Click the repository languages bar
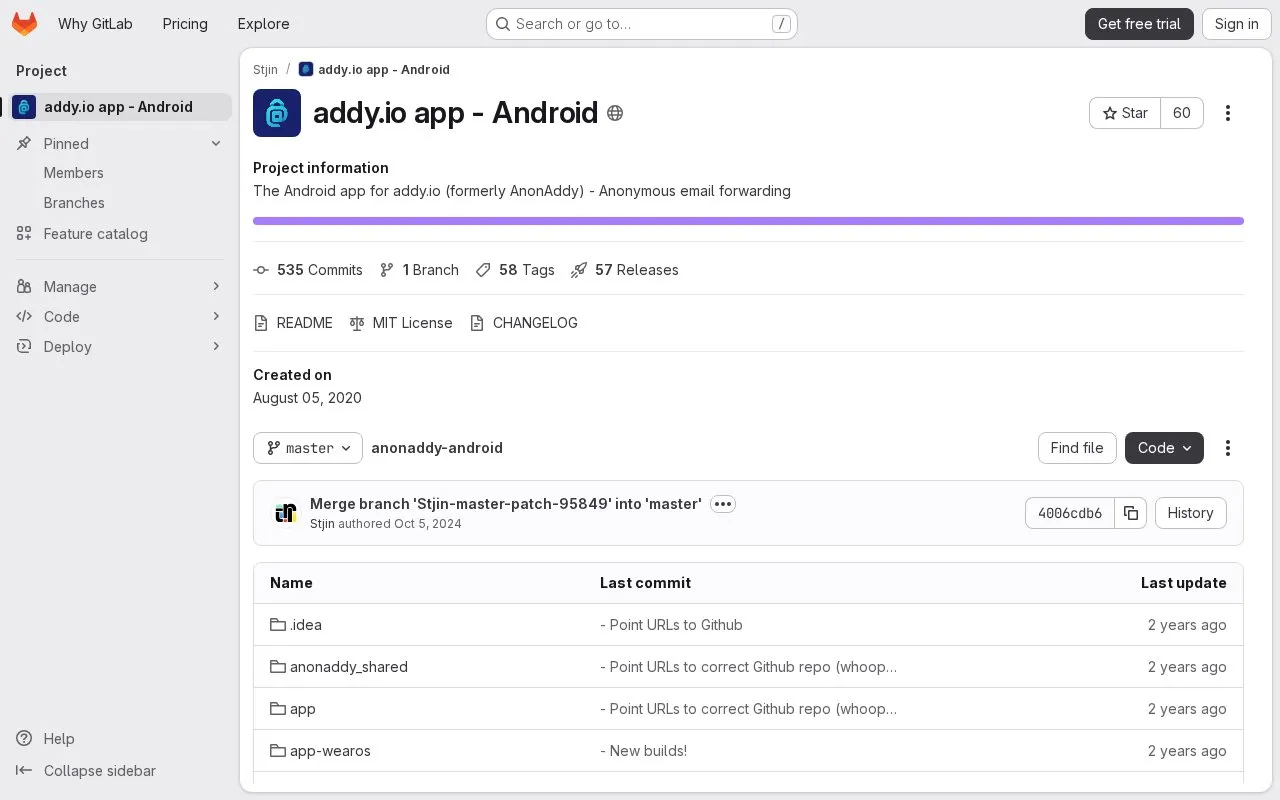Image resolution: width=1280 pixels, height=800 pixels. click(x=748, y=221)
